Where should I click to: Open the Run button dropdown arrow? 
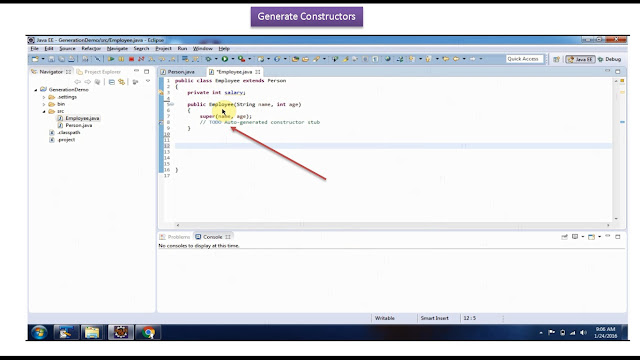pos(233,59)
